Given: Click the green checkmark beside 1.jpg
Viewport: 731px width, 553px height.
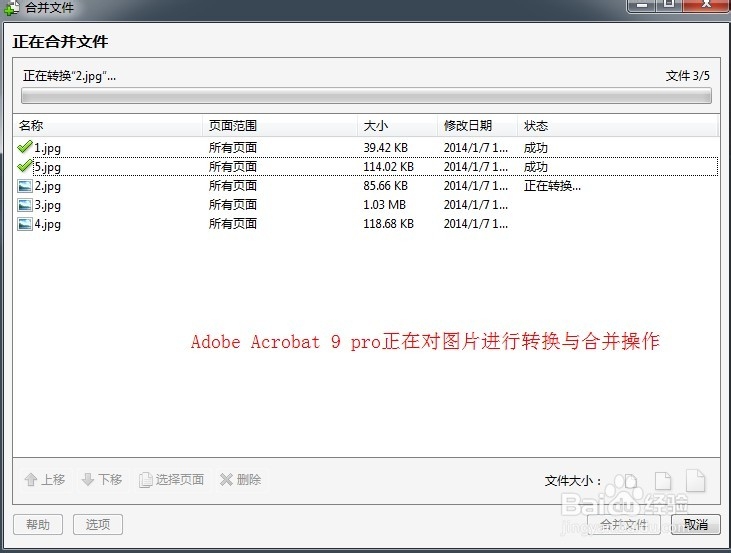Looking at the screenshot, I should point(25,147).
